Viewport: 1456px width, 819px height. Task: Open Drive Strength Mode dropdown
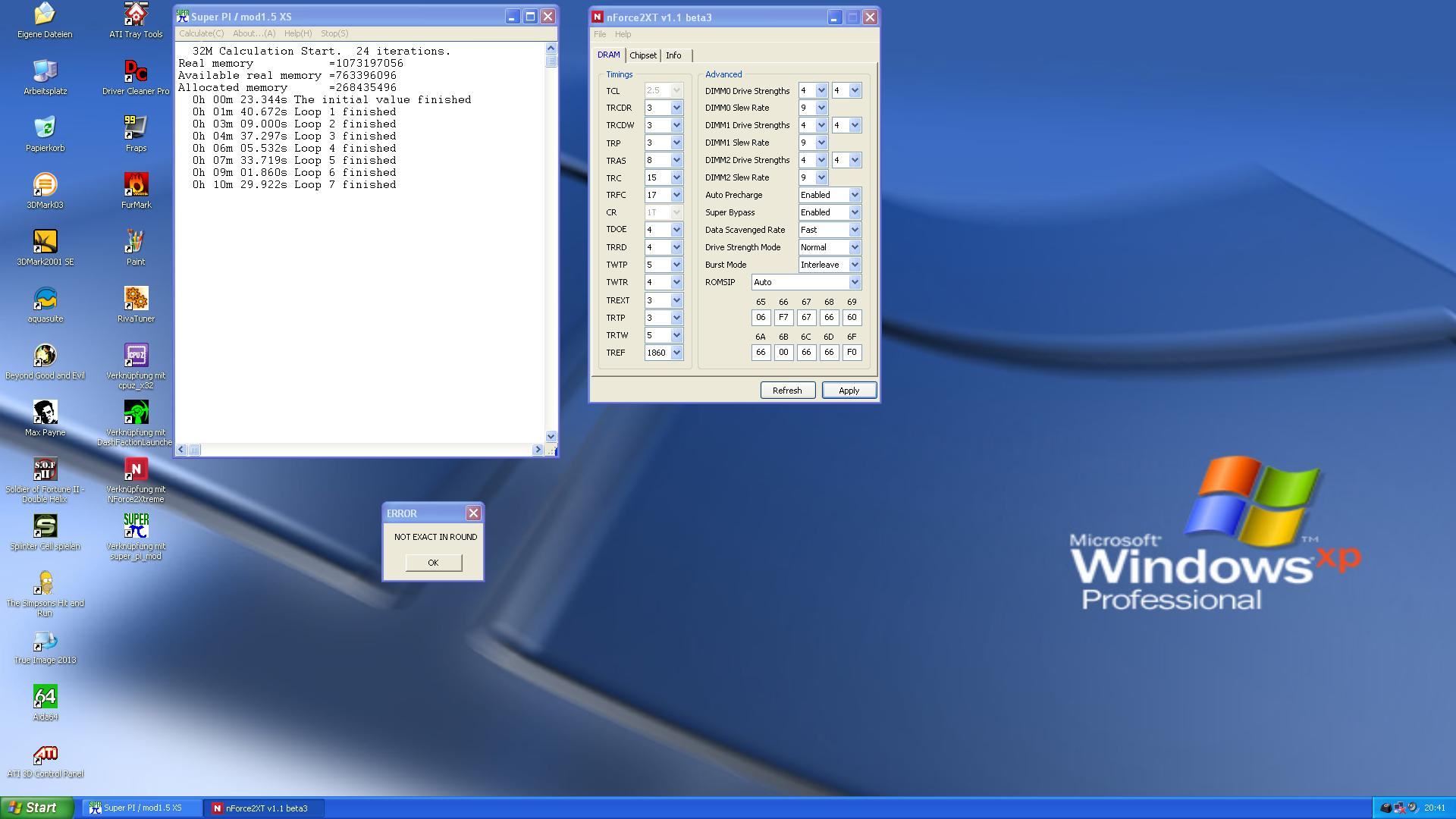(855, 247)
